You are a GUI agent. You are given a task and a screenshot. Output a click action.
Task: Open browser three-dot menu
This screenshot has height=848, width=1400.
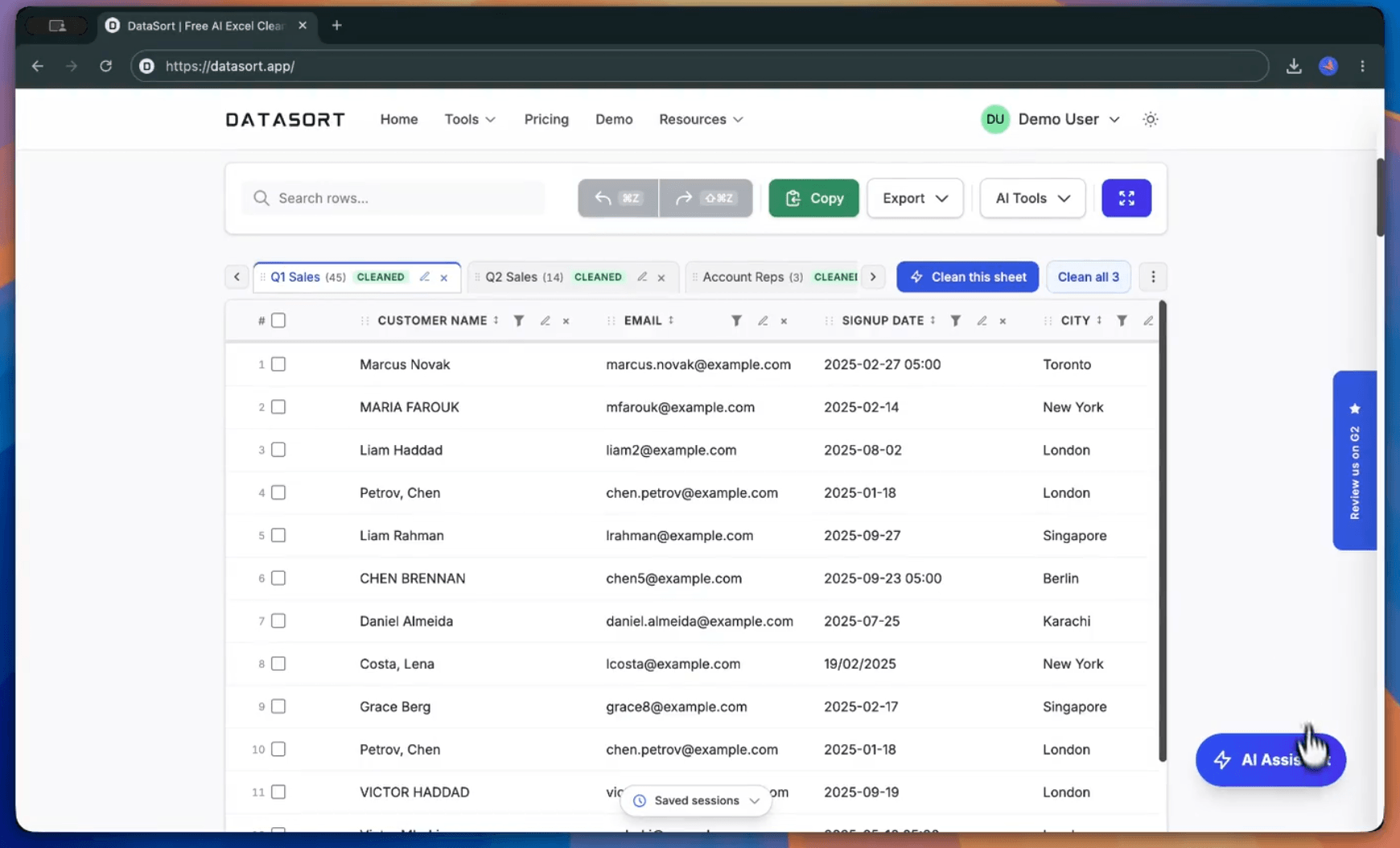(x=1362, y=66)
